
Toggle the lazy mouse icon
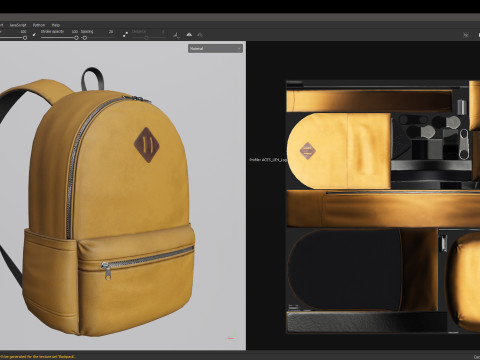(125, 34)
